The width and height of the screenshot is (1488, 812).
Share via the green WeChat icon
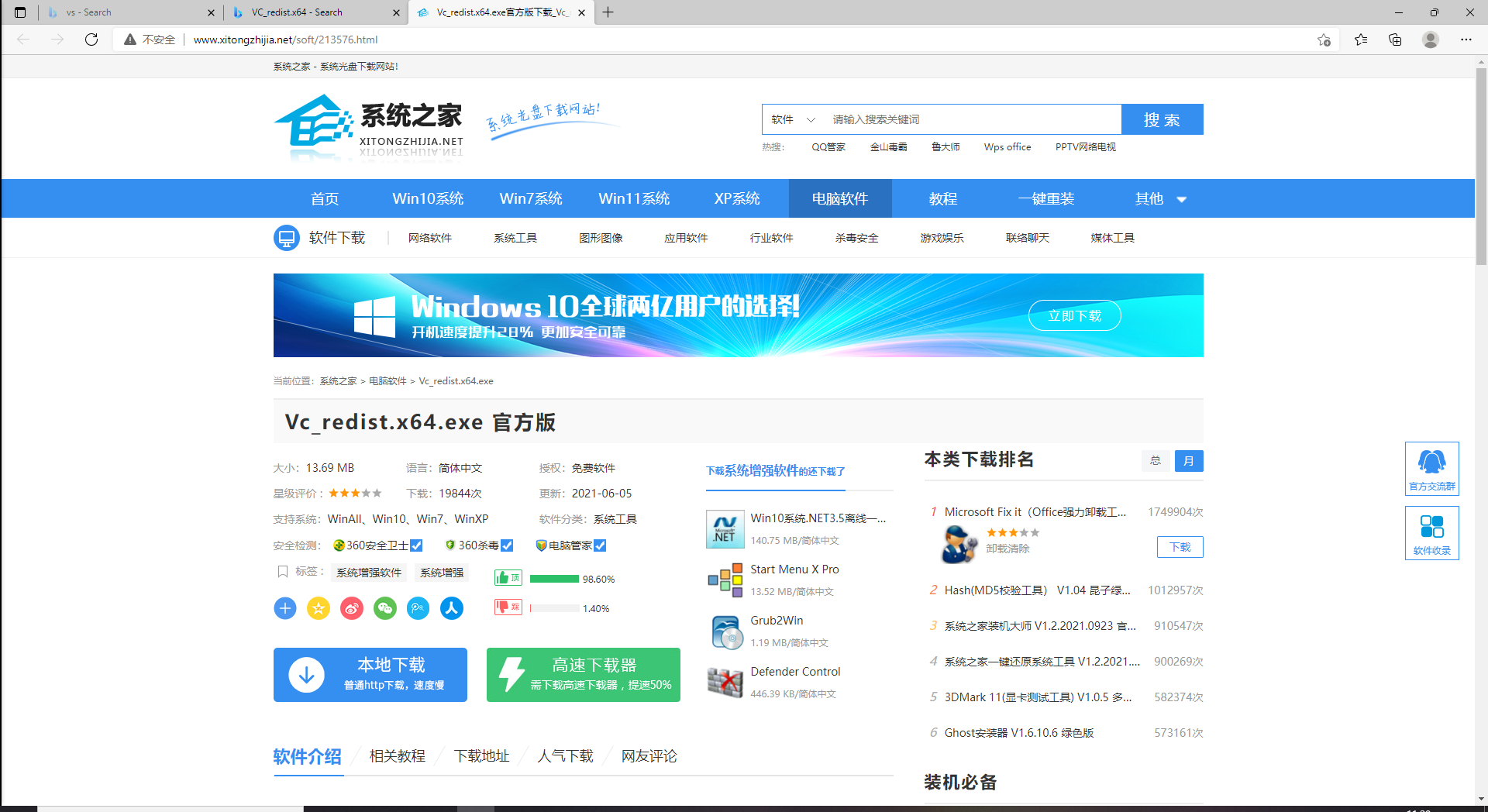coord(385,608)
